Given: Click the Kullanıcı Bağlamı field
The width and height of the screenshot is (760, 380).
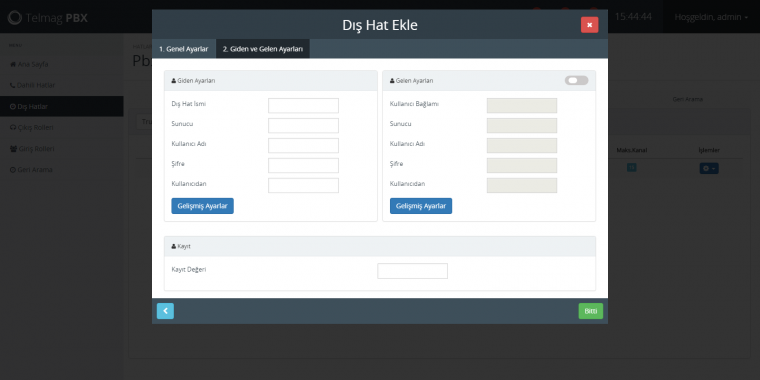Looking at the screenshot, I should coord(522,106).
